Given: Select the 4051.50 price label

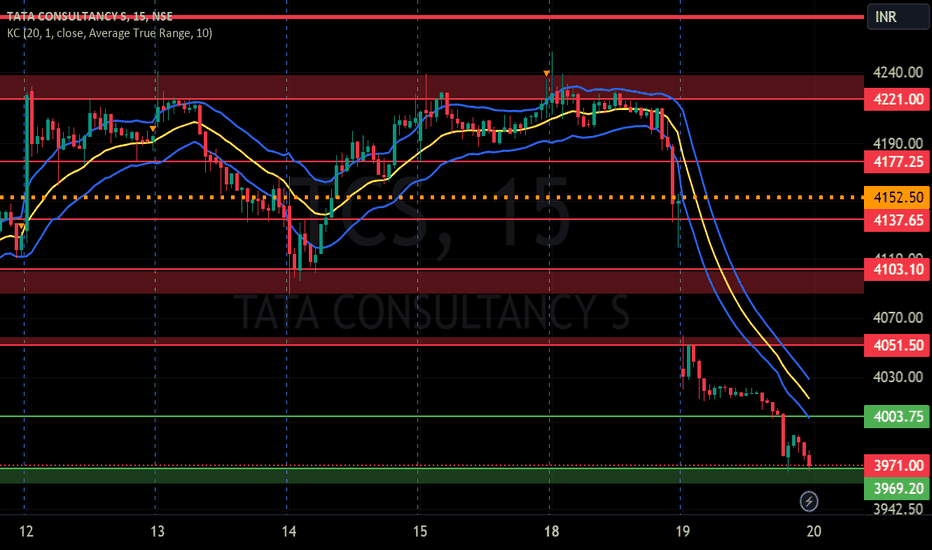Looking at the screenshot, I should pos(897,345).
